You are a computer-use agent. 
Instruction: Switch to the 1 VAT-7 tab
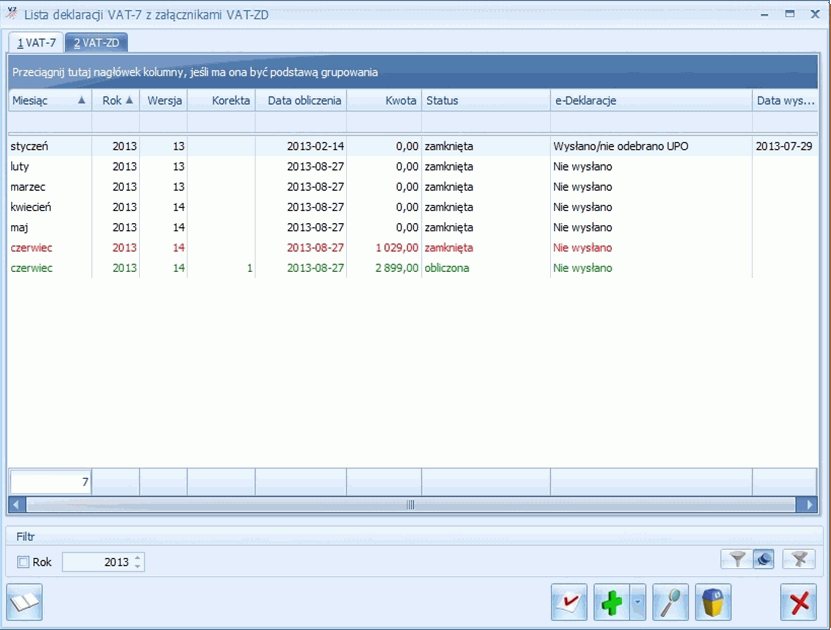point(36,43)
